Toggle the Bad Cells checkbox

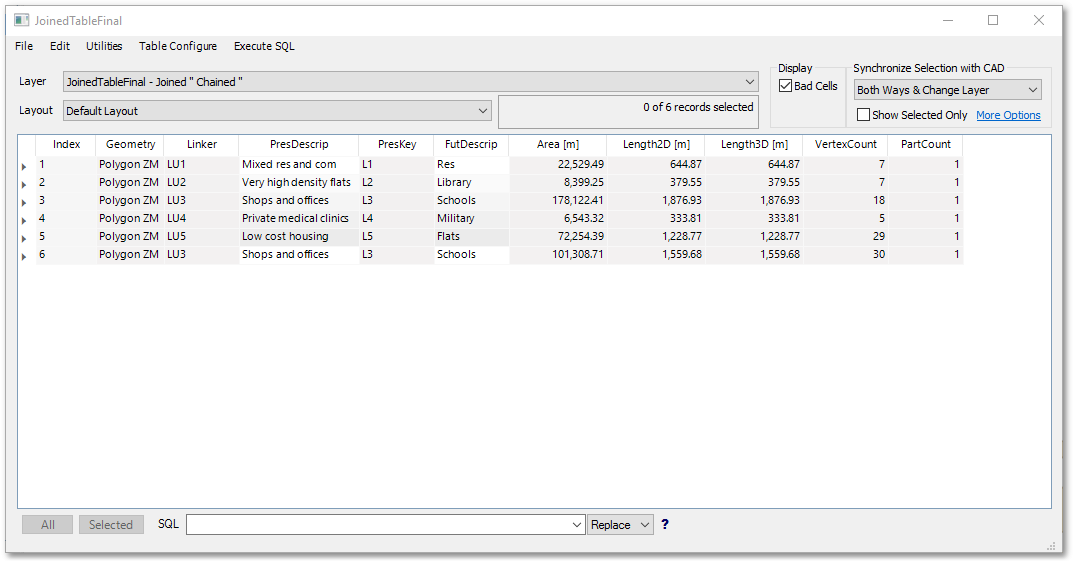pyautogui.click(x=786, y=86)
